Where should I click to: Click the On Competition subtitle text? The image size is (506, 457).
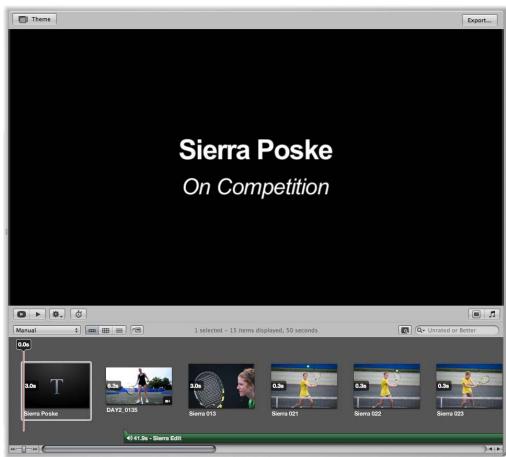click(256, 187)
